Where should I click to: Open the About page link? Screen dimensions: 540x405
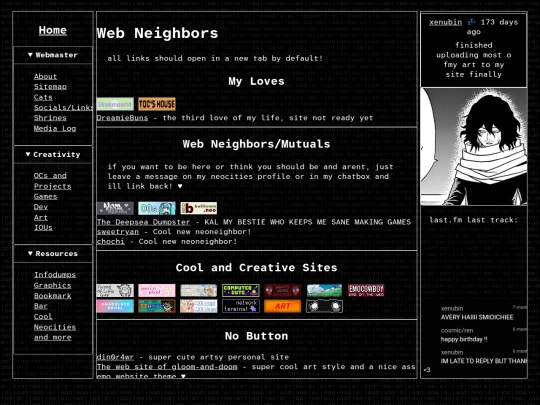pyautogui.click(x=45, y=76)
